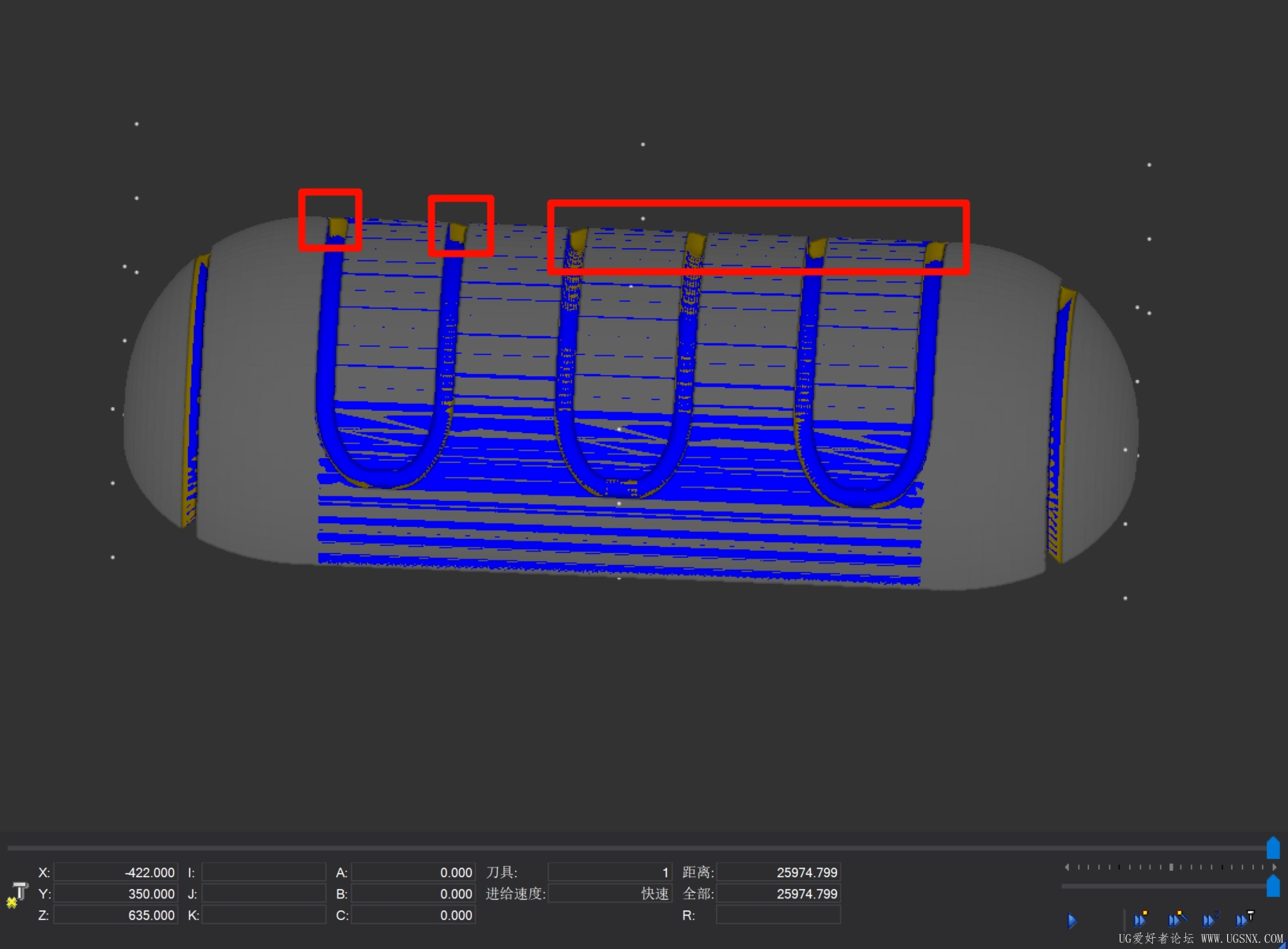Image resolution: width=1288 pixels, height=949 pixels.
Task: Click the X coordinate field showing -422.000
Action: (115, 872)
